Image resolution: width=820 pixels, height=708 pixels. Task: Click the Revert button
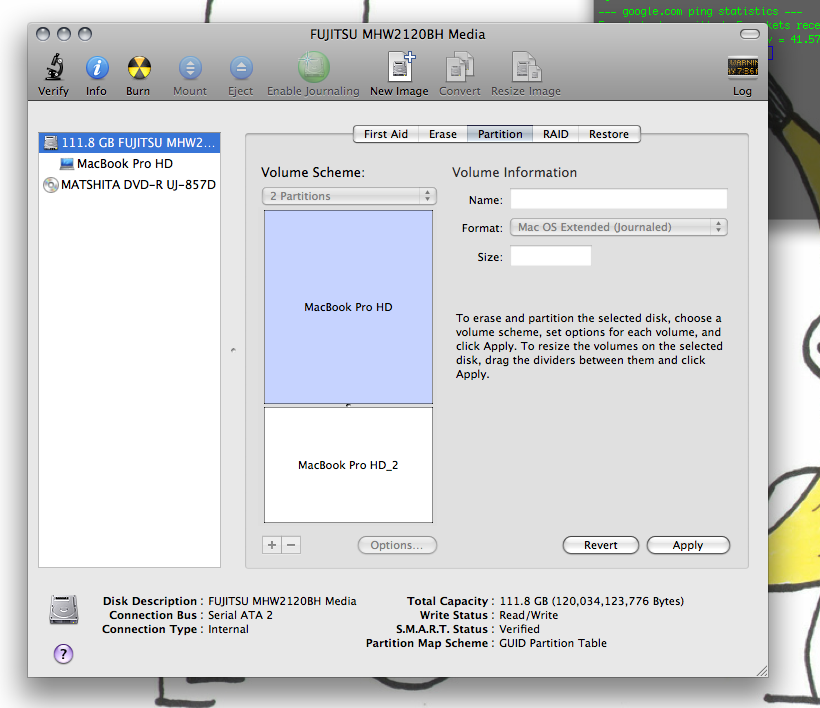[600, 545]
